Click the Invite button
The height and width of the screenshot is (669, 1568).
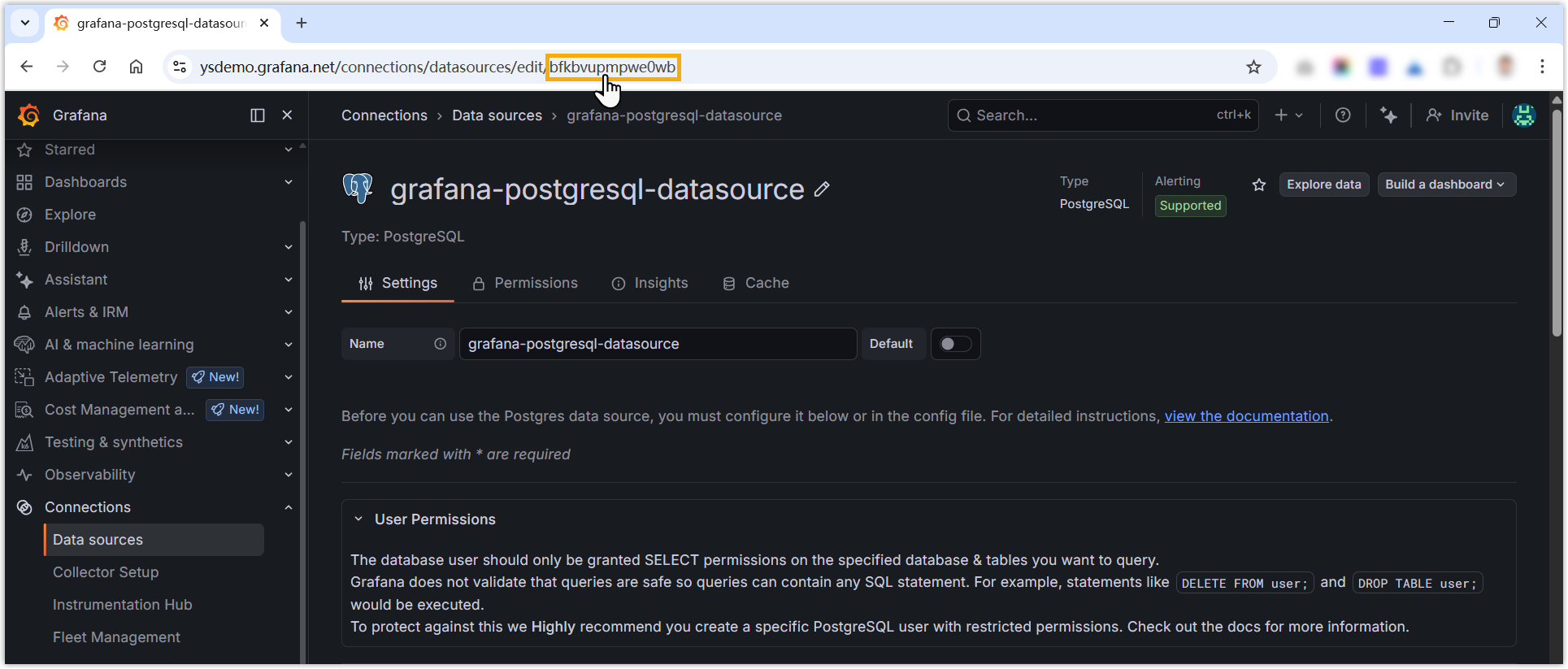tap(1457, 115)
